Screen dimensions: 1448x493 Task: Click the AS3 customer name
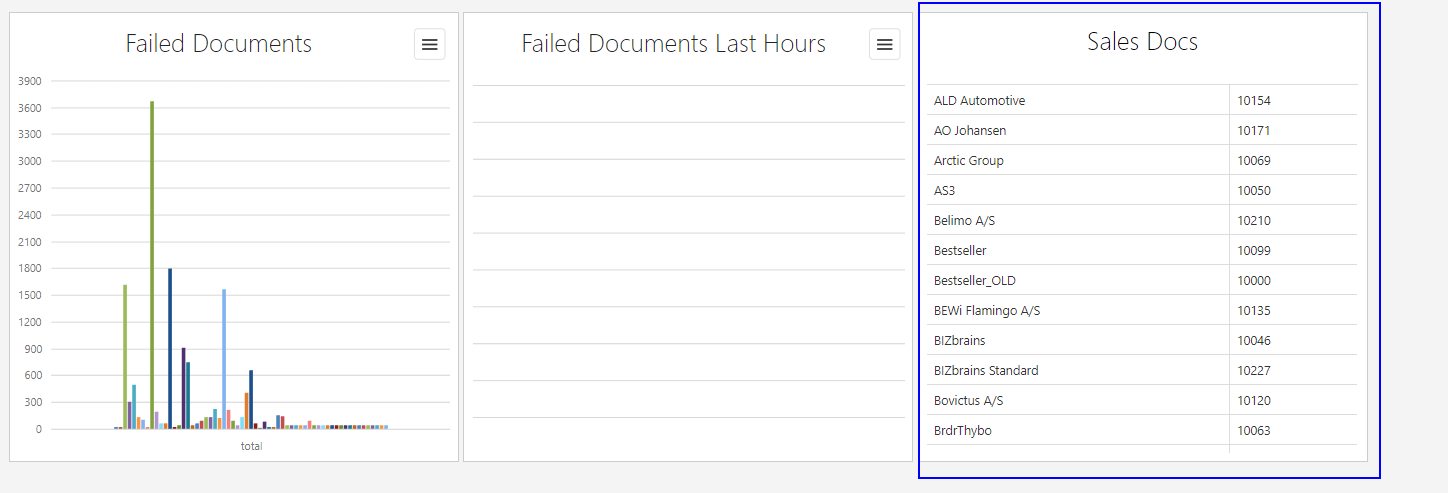[x=946, y=191]
